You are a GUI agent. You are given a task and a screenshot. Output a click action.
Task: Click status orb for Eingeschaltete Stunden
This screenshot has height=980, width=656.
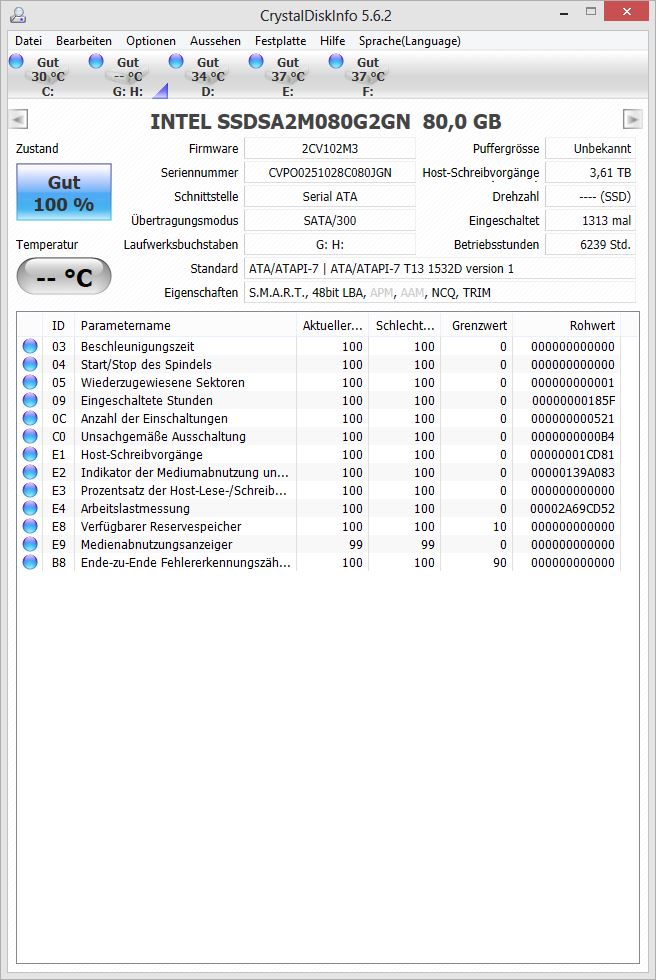pos(30,400)
